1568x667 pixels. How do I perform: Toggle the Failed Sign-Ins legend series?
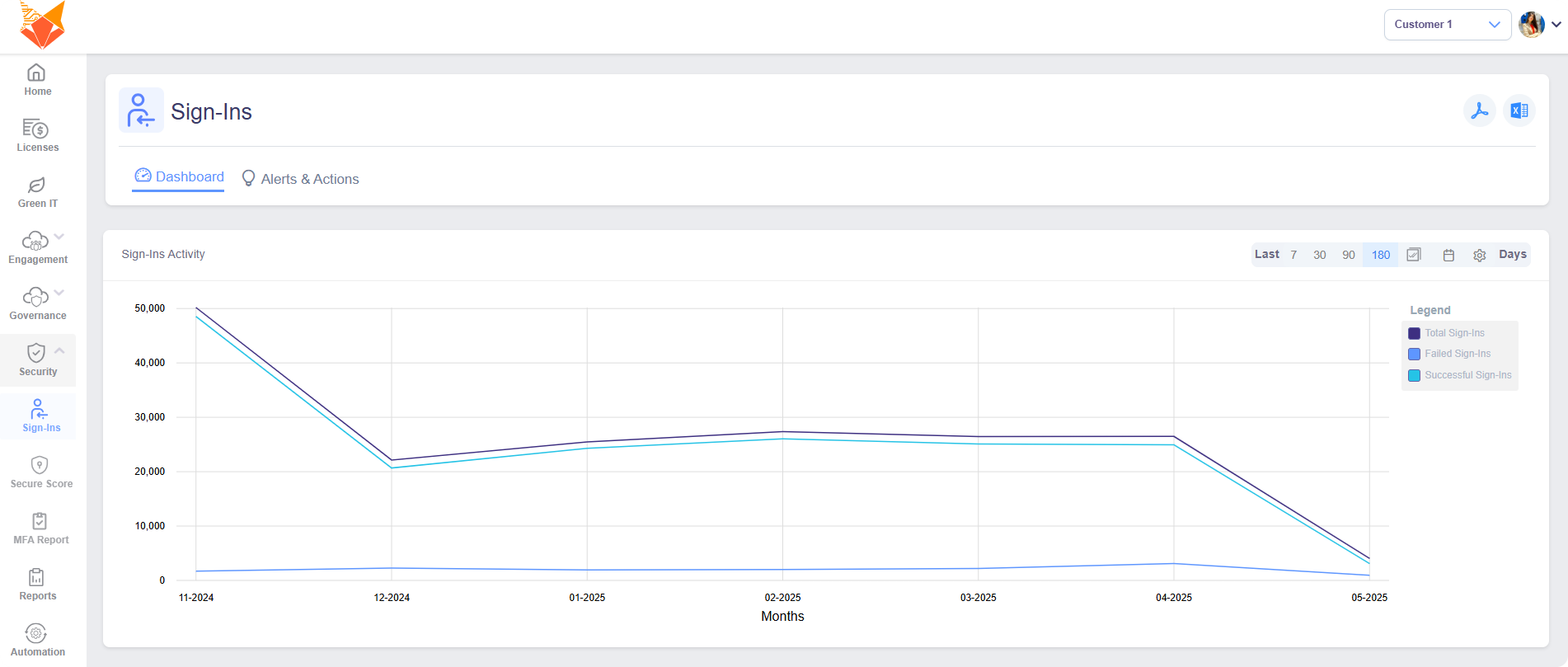pyautogui.click(x=1457, y=354)
